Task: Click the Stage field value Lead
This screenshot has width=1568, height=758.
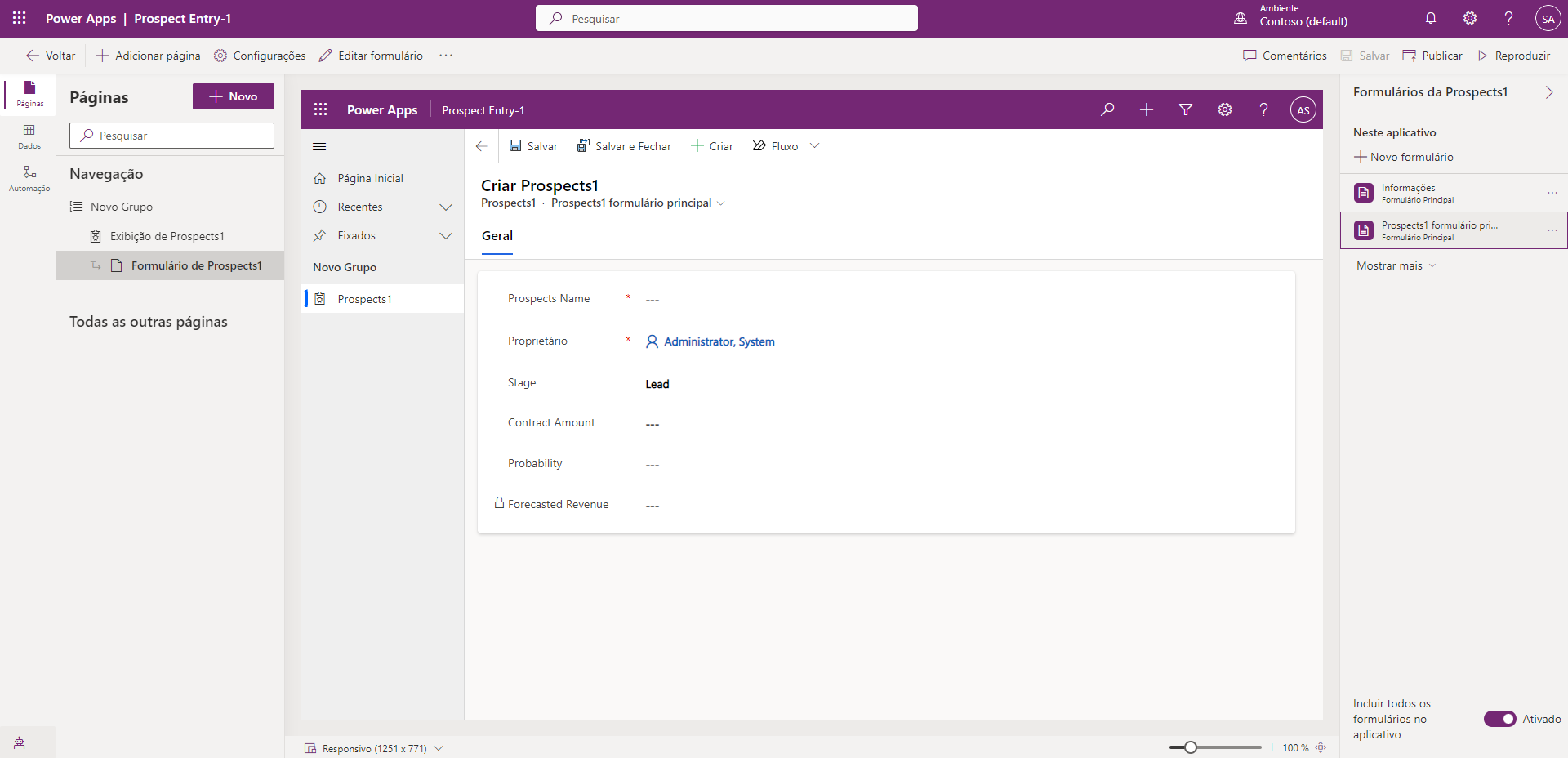Action: (657, 384)
